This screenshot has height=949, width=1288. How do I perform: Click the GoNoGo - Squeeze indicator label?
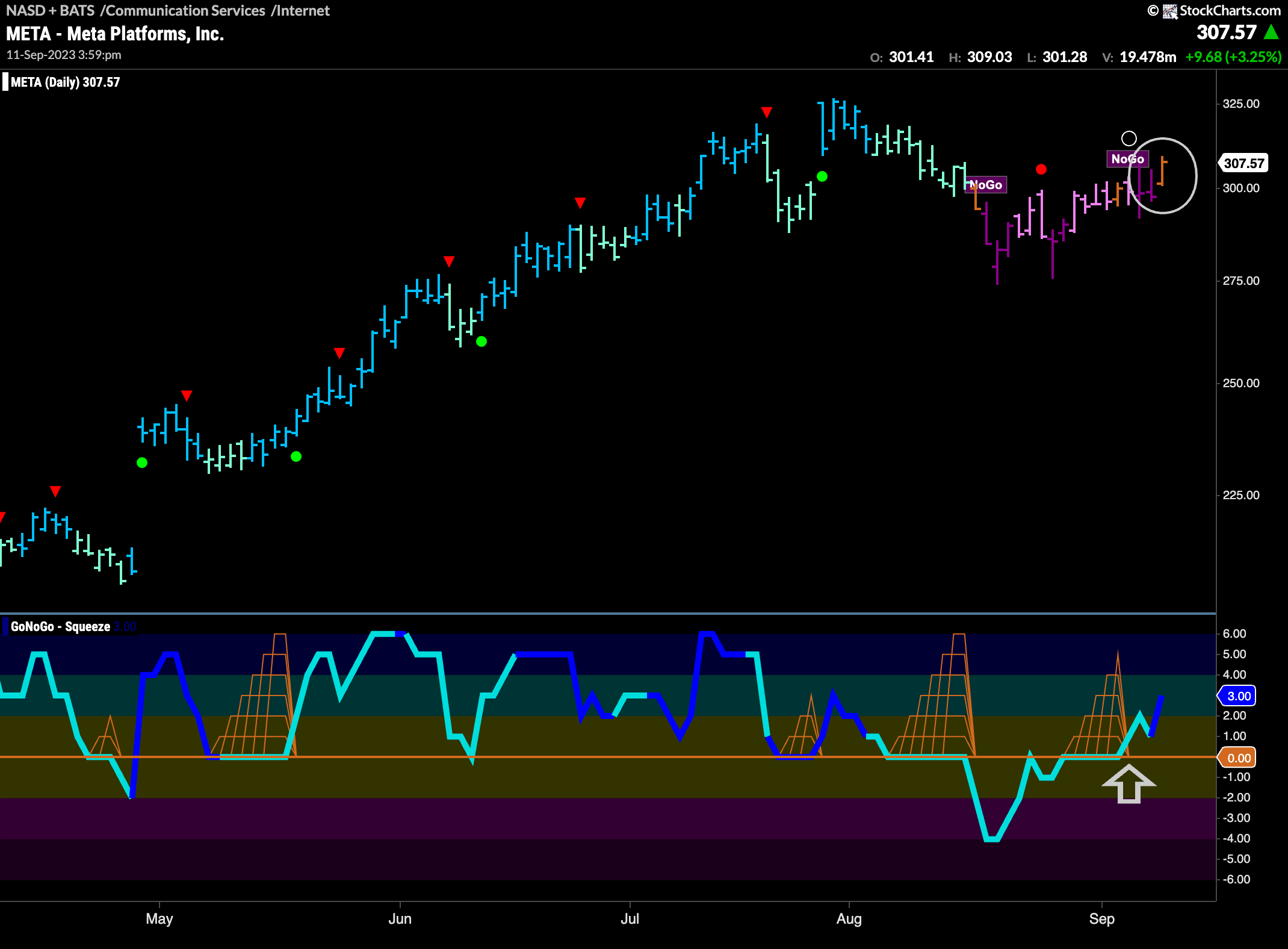pos(60,626)
